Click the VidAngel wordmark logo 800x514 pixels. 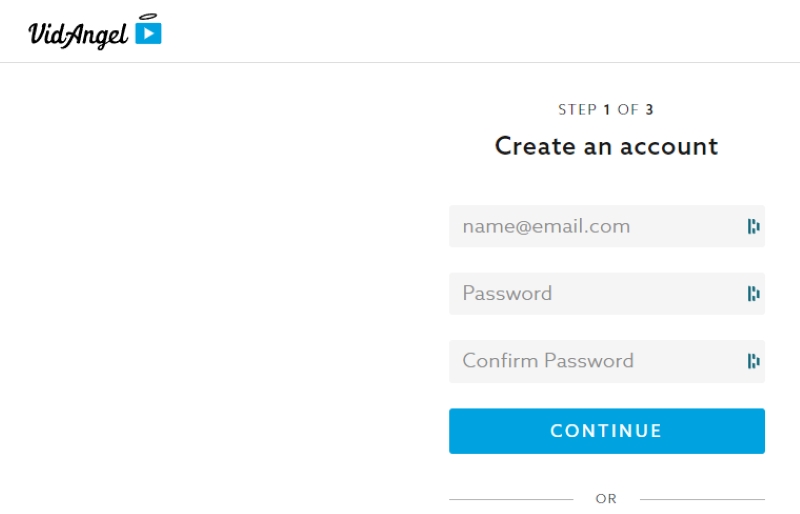click(x=78, y=35)
